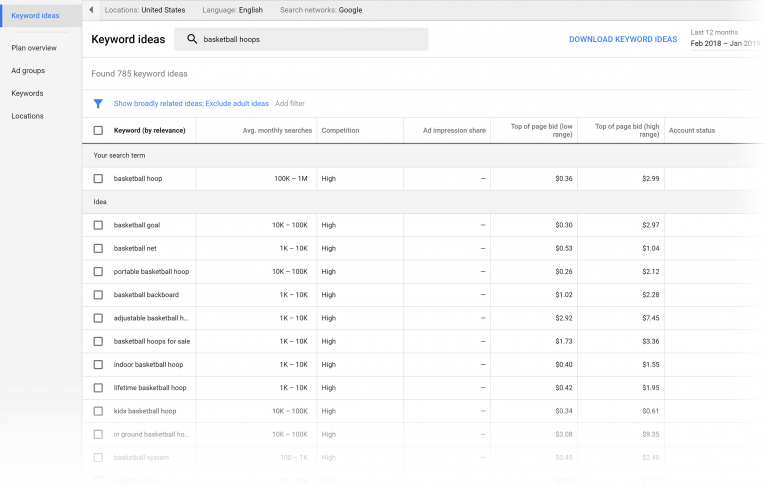Sort by Avg. monthly searches column
Screen dimensions: 768x488
coord(277,130)
